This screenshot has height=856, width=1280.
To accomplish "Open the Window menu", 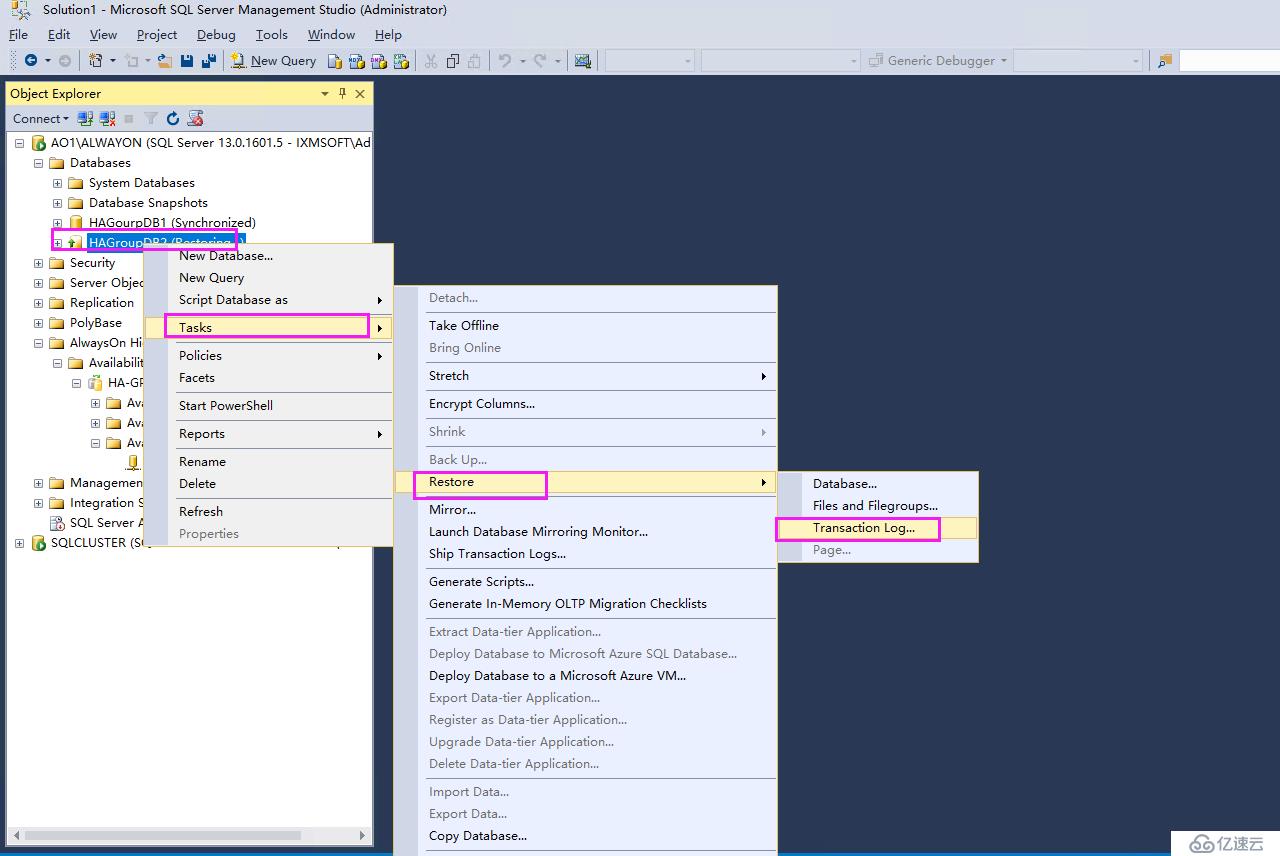I will [331, 34].
